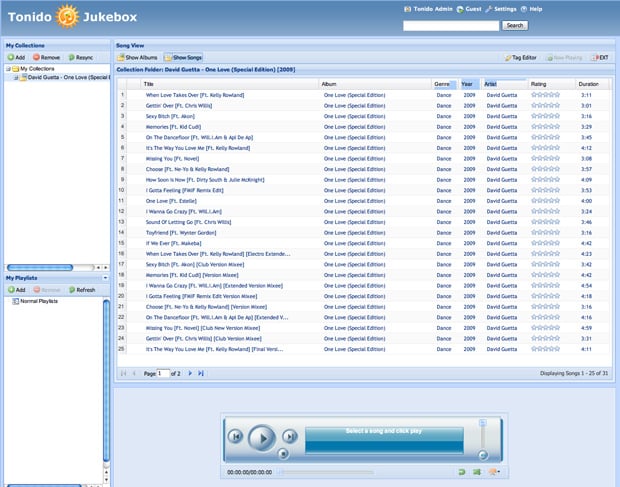Click rating stars for 'Sexy Bitch [Ft. Akon]' row 3

coord(546,116)
